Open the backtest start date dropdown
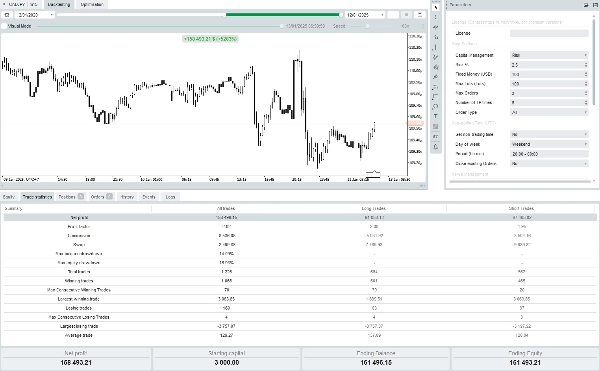Image resolution: width=600 pixels, height=371 pixels. 35,15
